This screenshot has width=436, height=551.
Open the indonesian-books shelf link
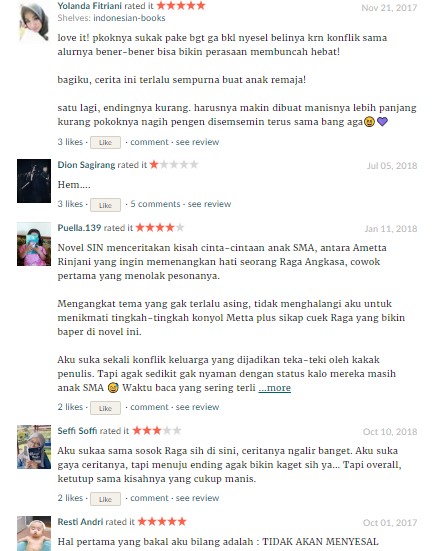(129, 18)
